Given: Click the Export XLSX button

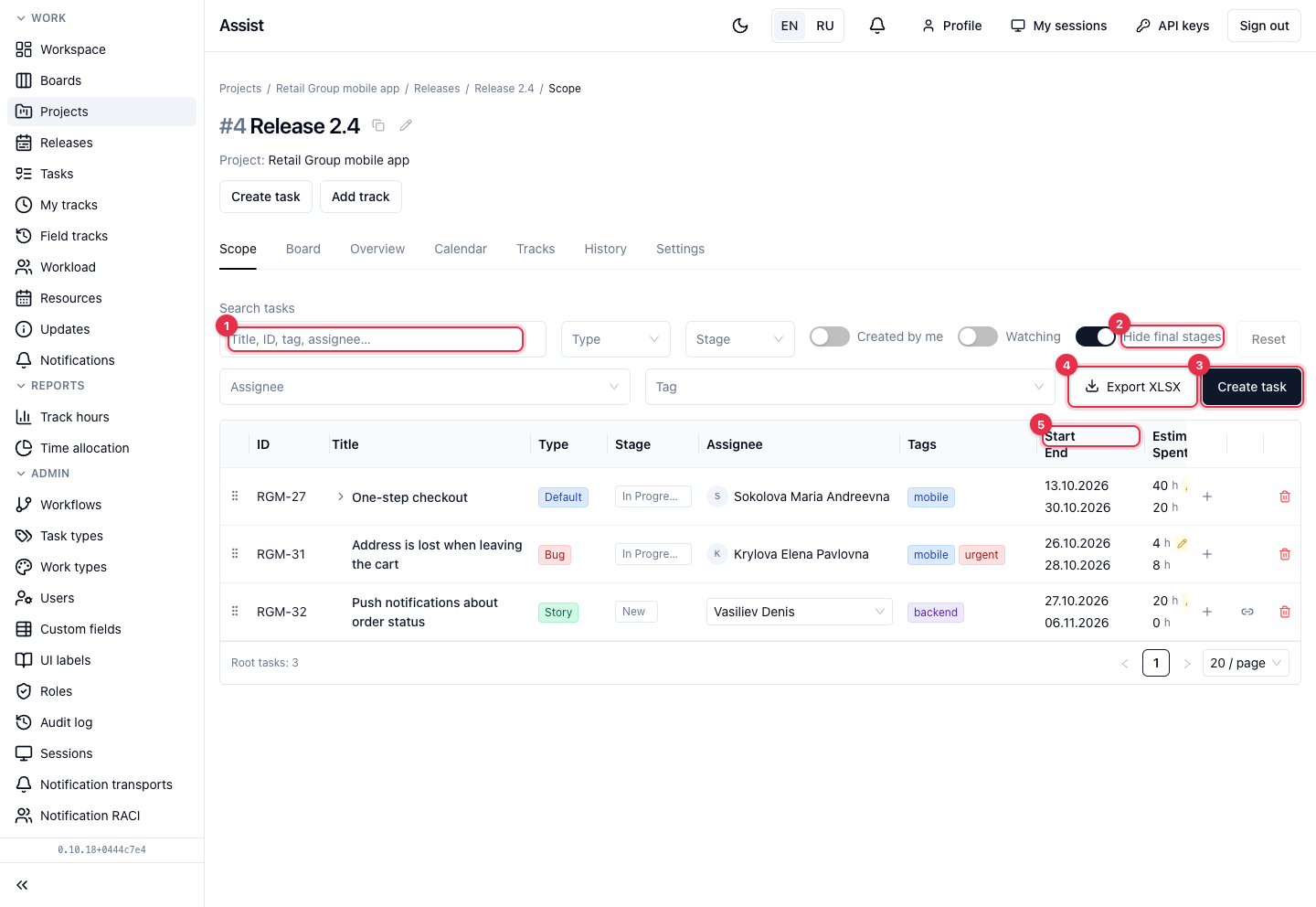Looking at the screenshot, I should (x=1133, y=387).
